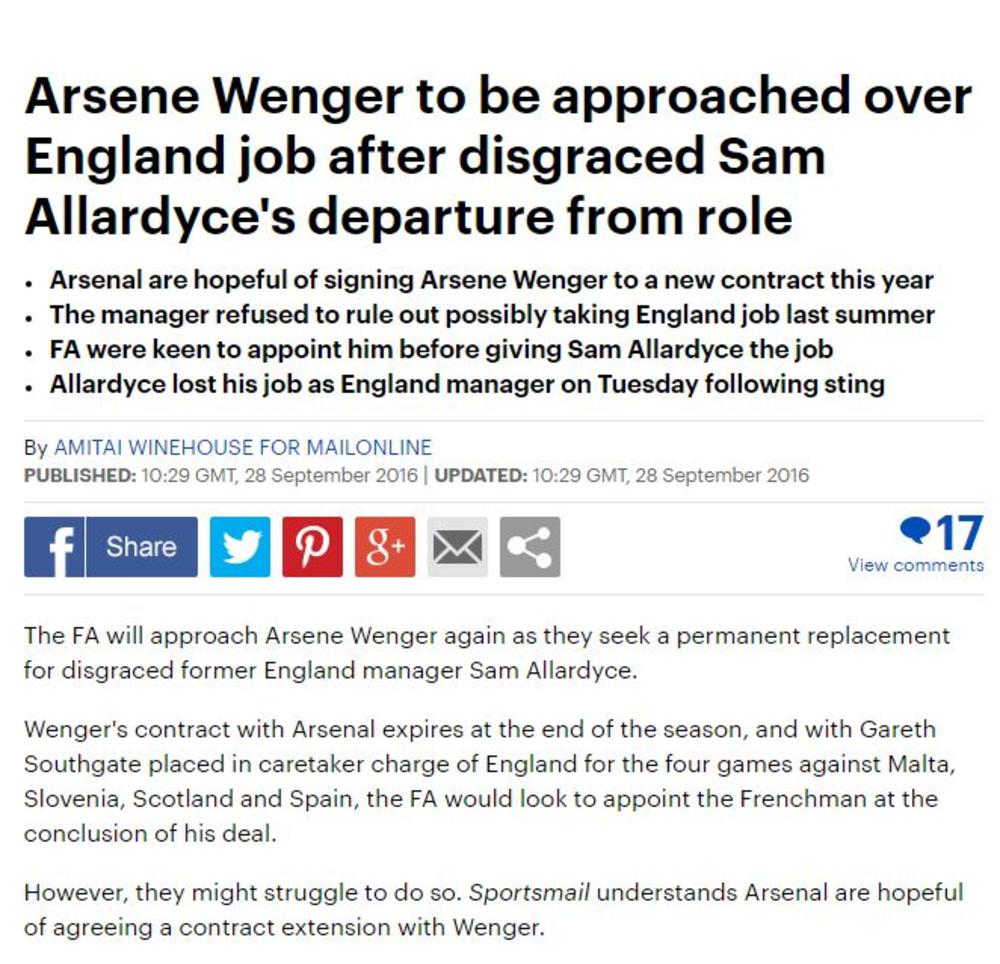Click the Facebook logo icon
1000x964 pixels.
pyautogui.click(x=54, y=547)
